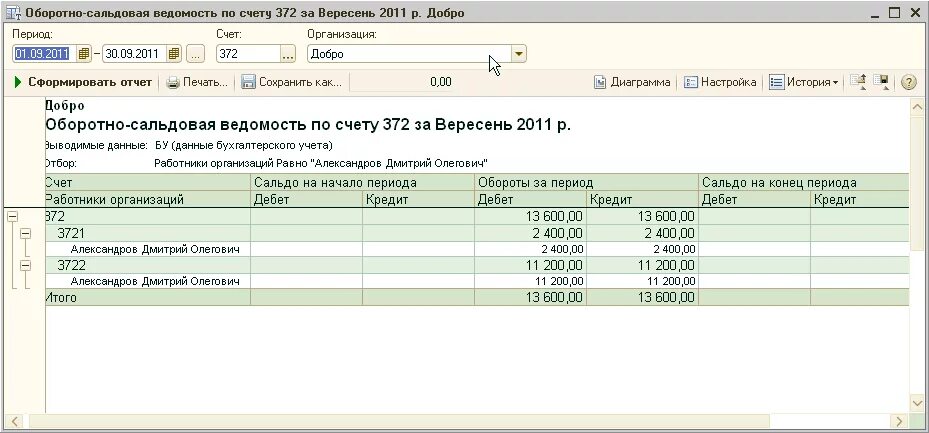
Task: Open the Настройка report settings
Action: 720,82
